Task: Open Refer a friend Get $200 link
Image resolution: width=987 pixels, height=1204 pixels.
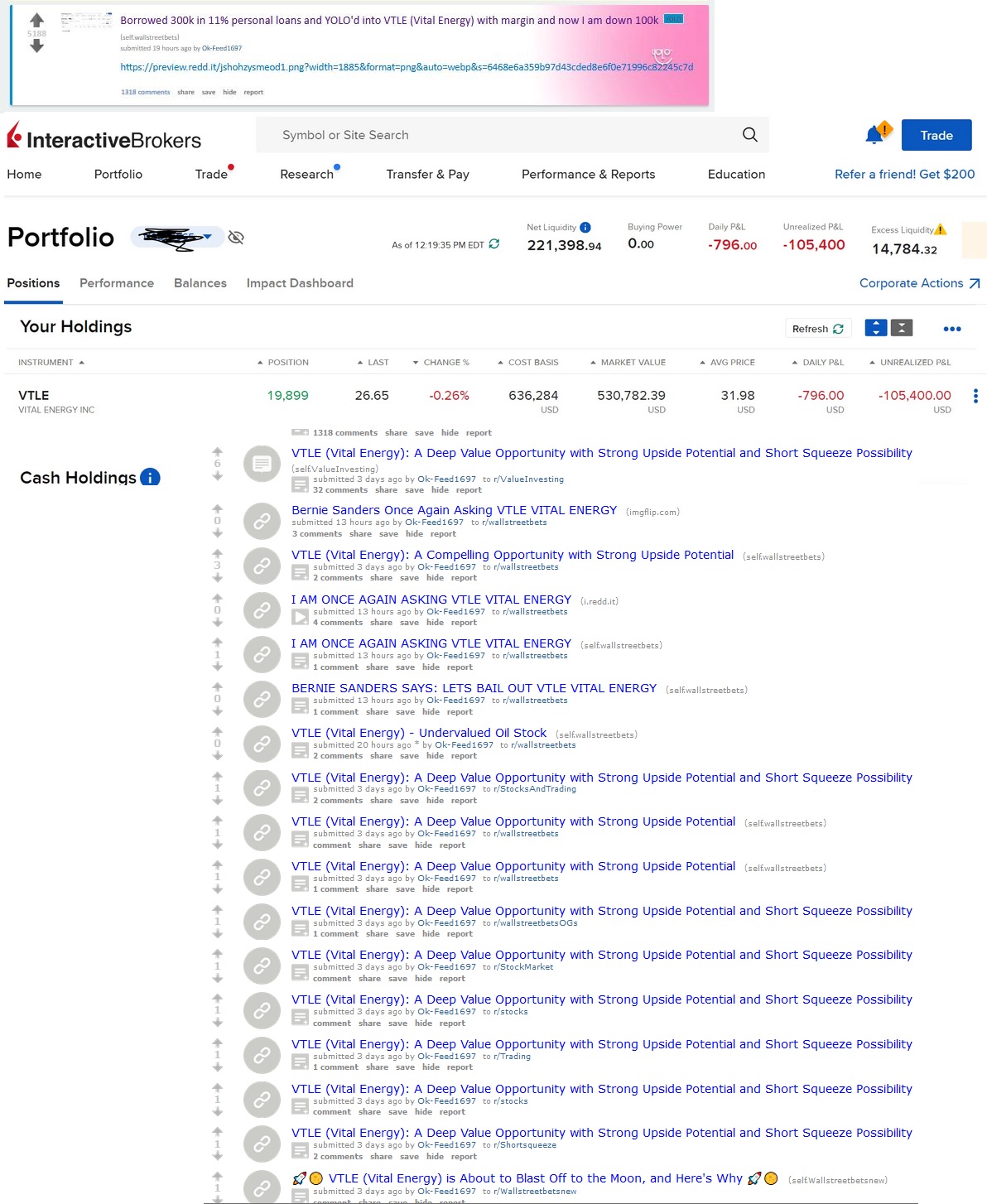Action: click(x=904, y=174)
